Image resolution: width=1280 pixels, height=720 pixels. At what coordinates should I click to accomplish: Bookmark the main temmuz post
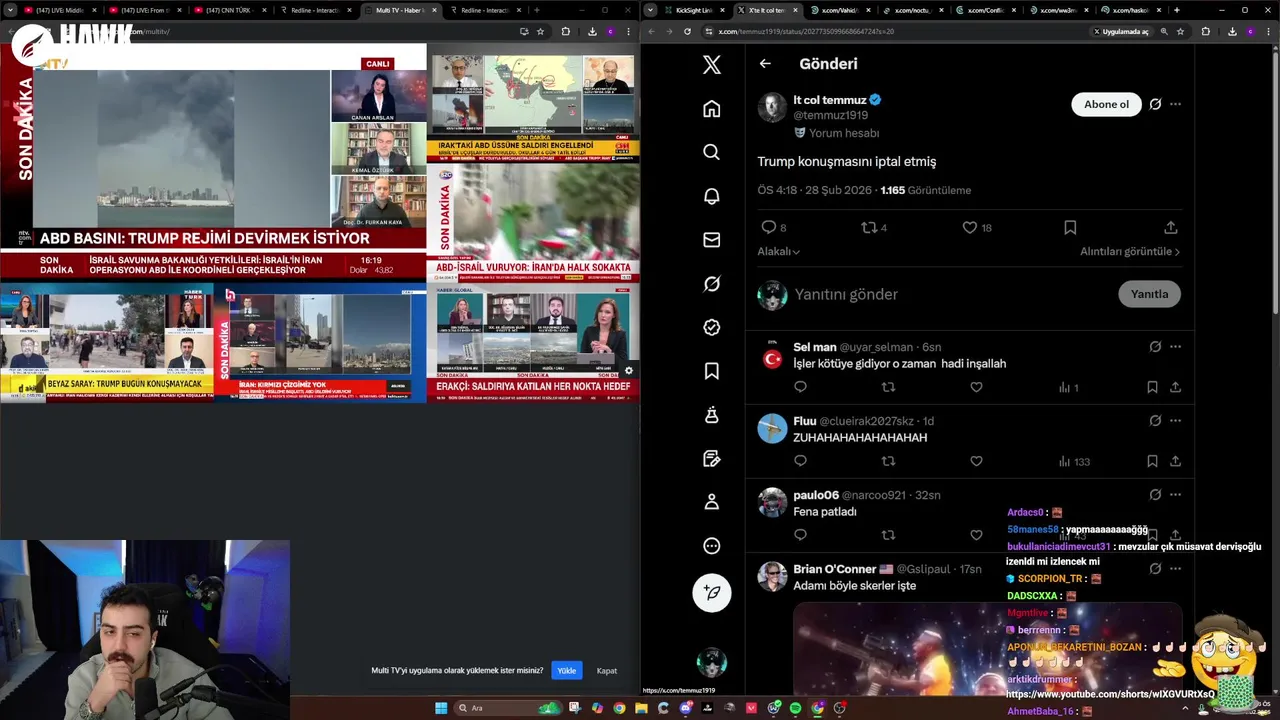tap(1070, 228)
